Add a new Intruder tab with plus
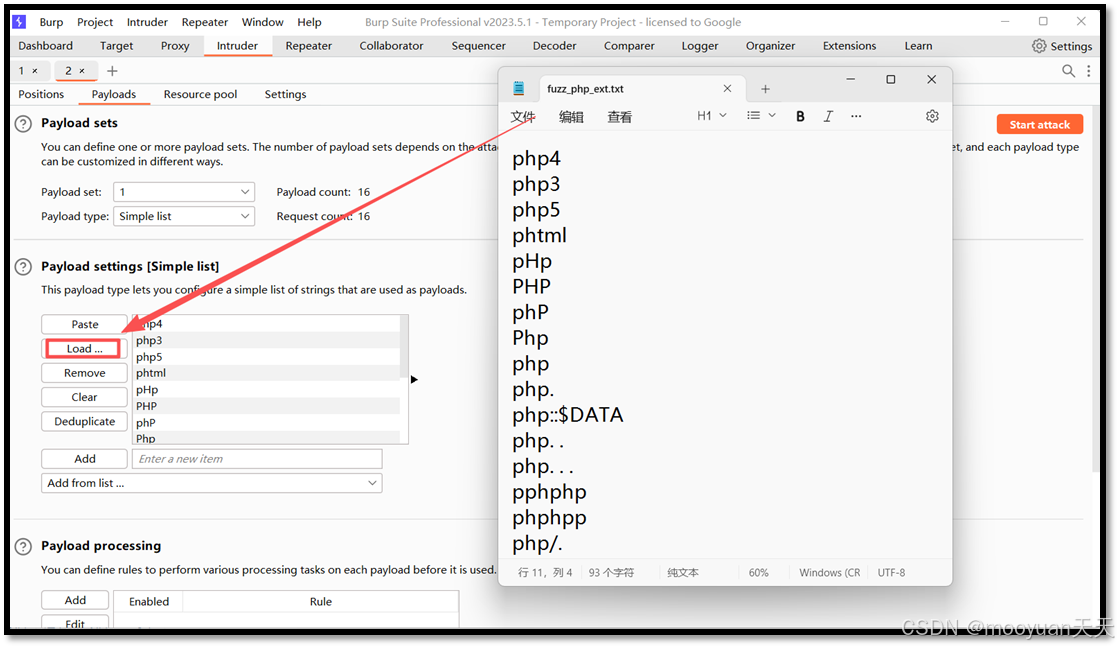 [112, 71]
